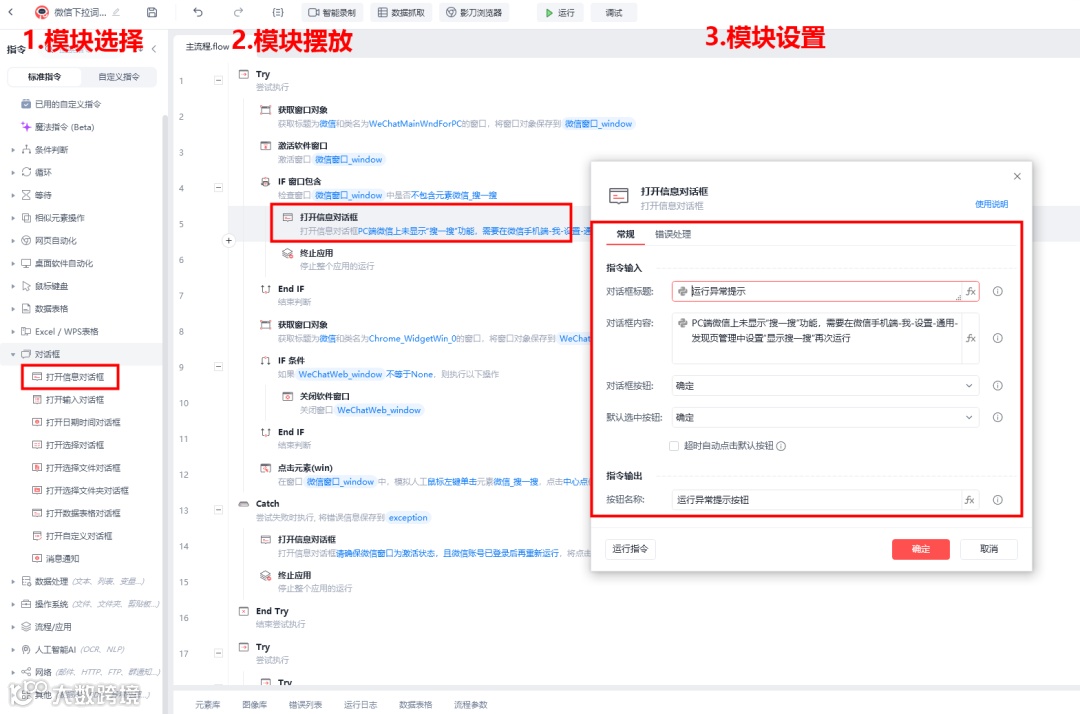Click the fx icon beside 对话框内容
This screenshot has width=1080, height=714.
[970, 338]
